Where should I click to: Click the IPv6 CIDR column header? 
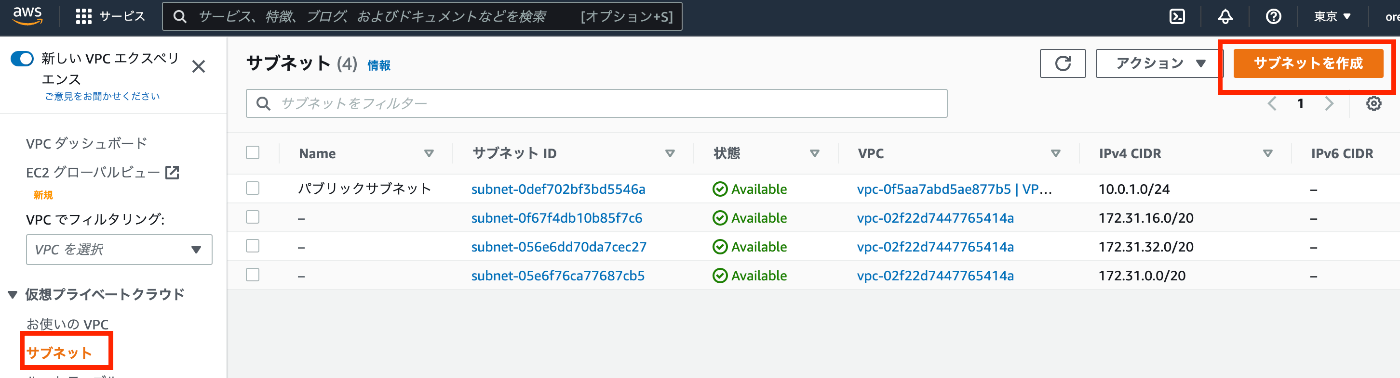(1342, 154)
